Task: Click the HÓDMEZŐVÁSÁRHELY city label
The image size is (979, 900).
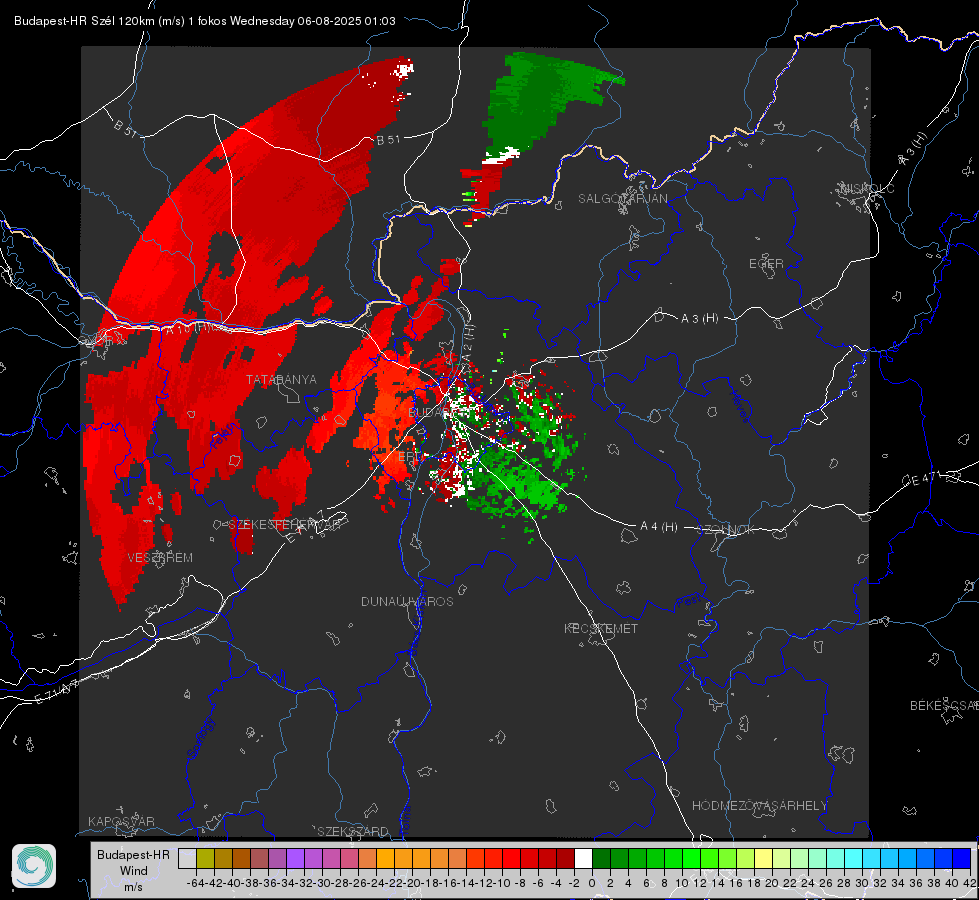Action: [x=759, y=806]
